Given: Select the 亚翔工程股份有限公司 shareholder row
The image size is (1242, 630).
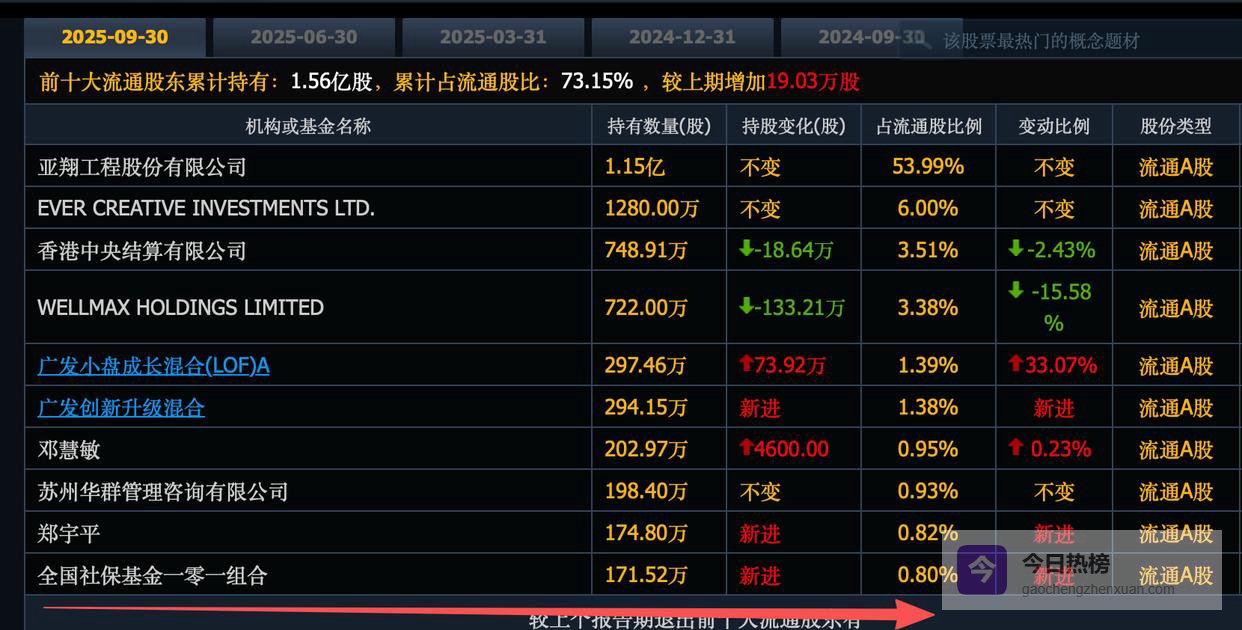Looking at the screenshot, I should 142,167.
